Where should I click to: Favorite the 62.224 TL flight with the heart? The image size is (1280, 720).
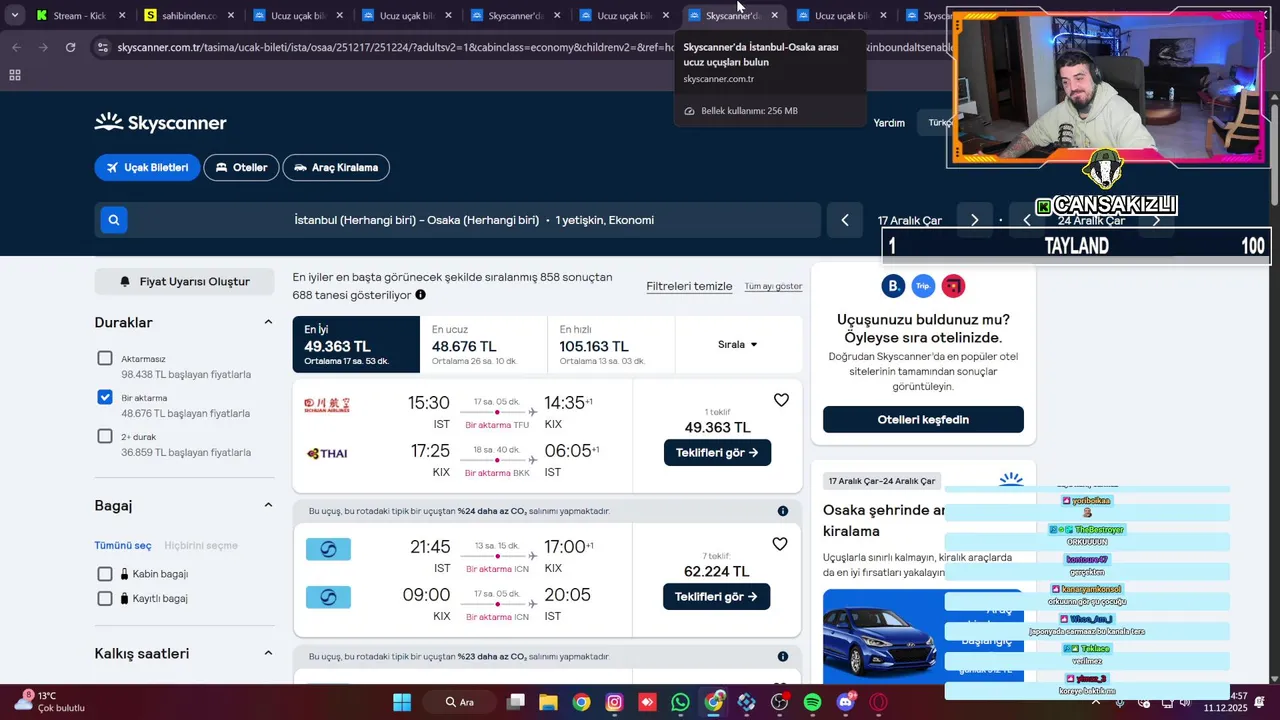[780, 544]
